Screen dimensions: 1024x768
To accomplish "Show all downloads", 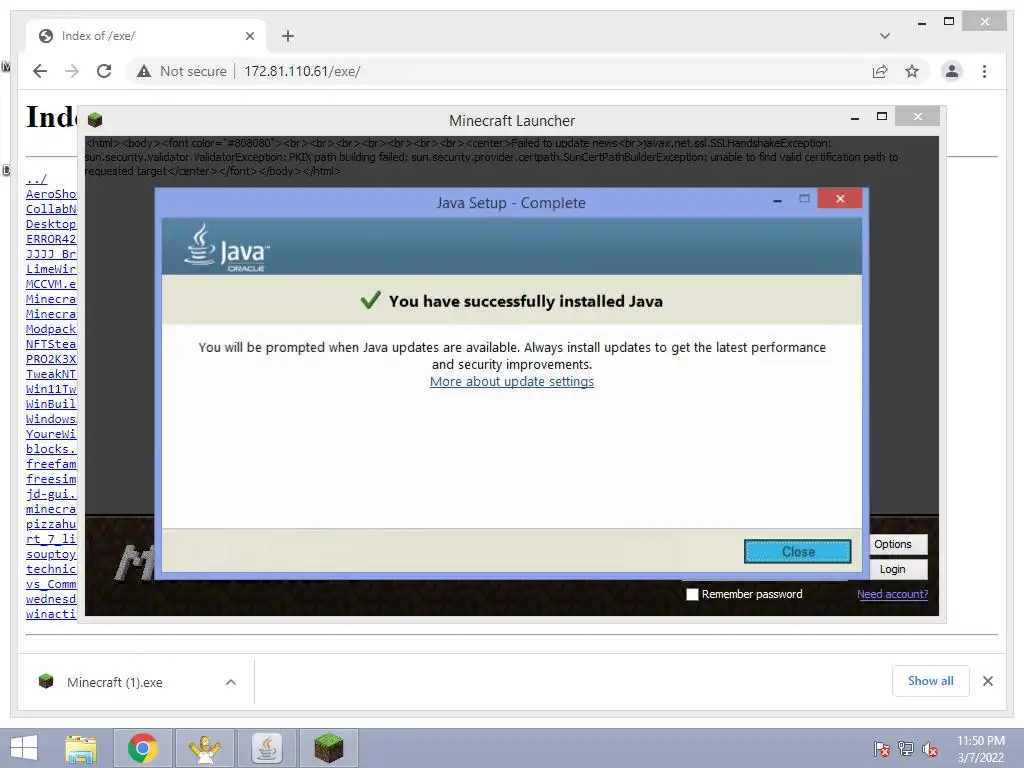I will (x=931, y=681).
